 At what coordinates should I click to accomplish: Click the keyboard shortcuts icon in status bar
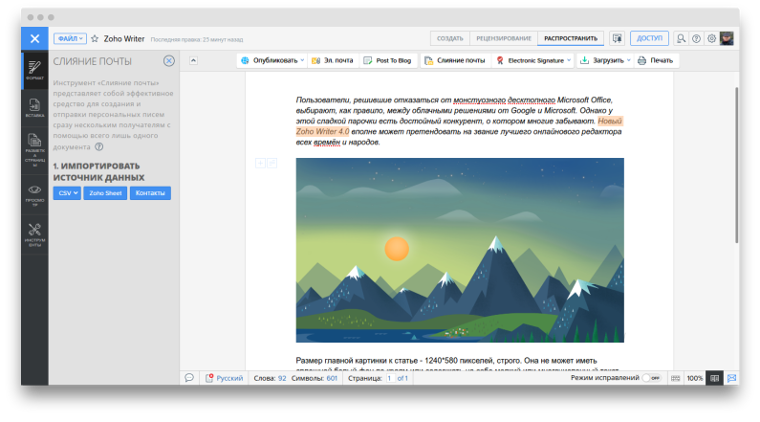point(675,378)
